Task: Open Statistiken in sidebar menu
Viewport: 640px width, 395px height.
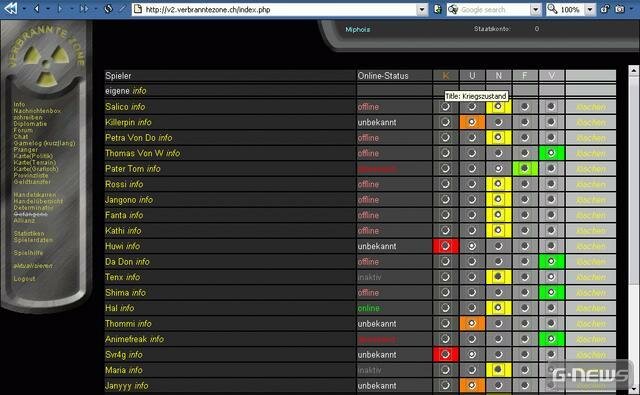Action: [x=29, y=233]
